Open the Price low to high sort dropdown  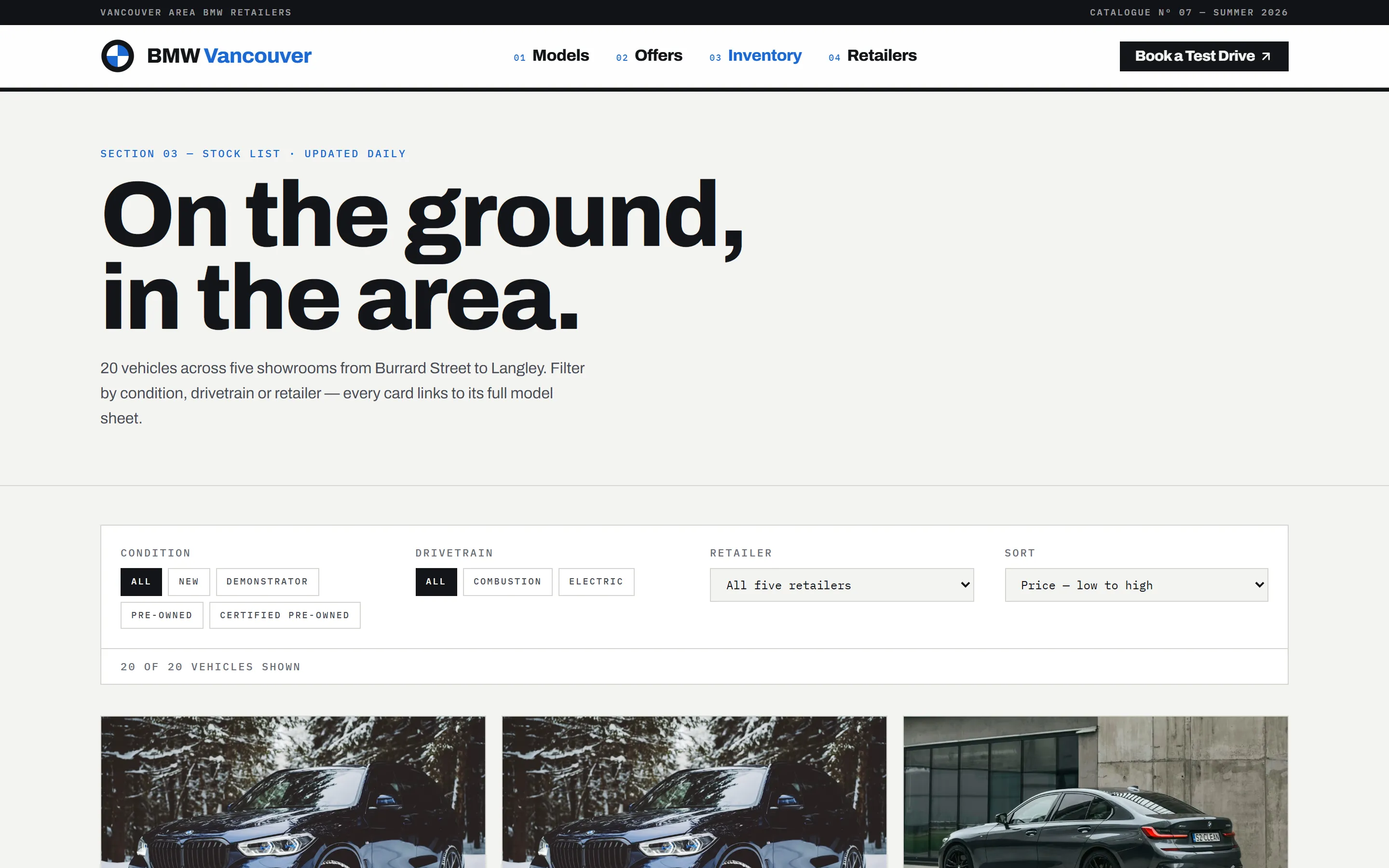(1136, 584)
